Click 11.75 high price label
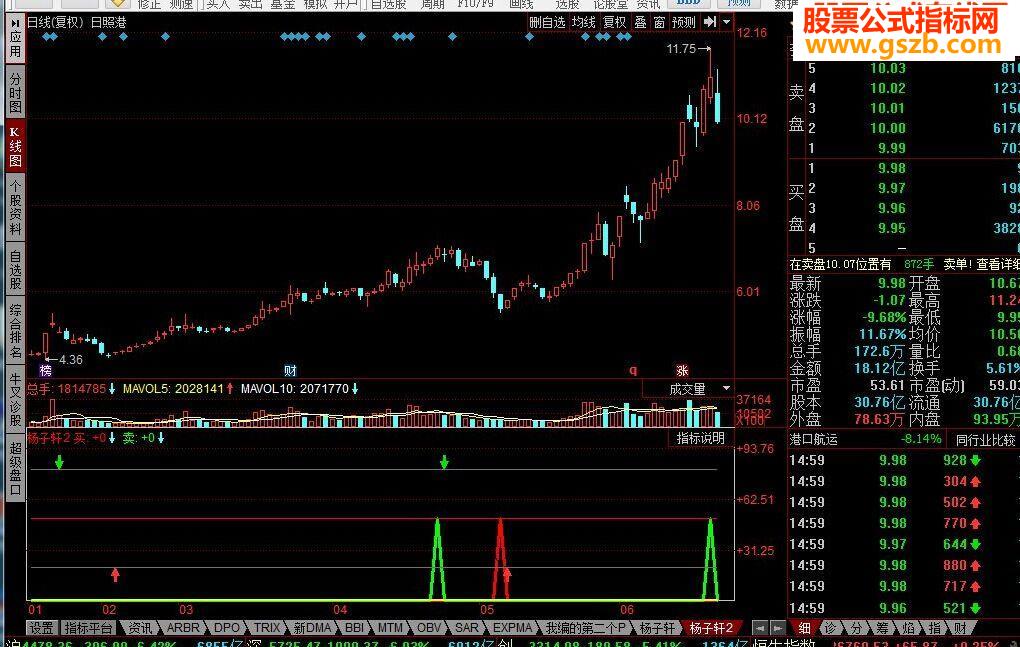 (x=681, y=49)
